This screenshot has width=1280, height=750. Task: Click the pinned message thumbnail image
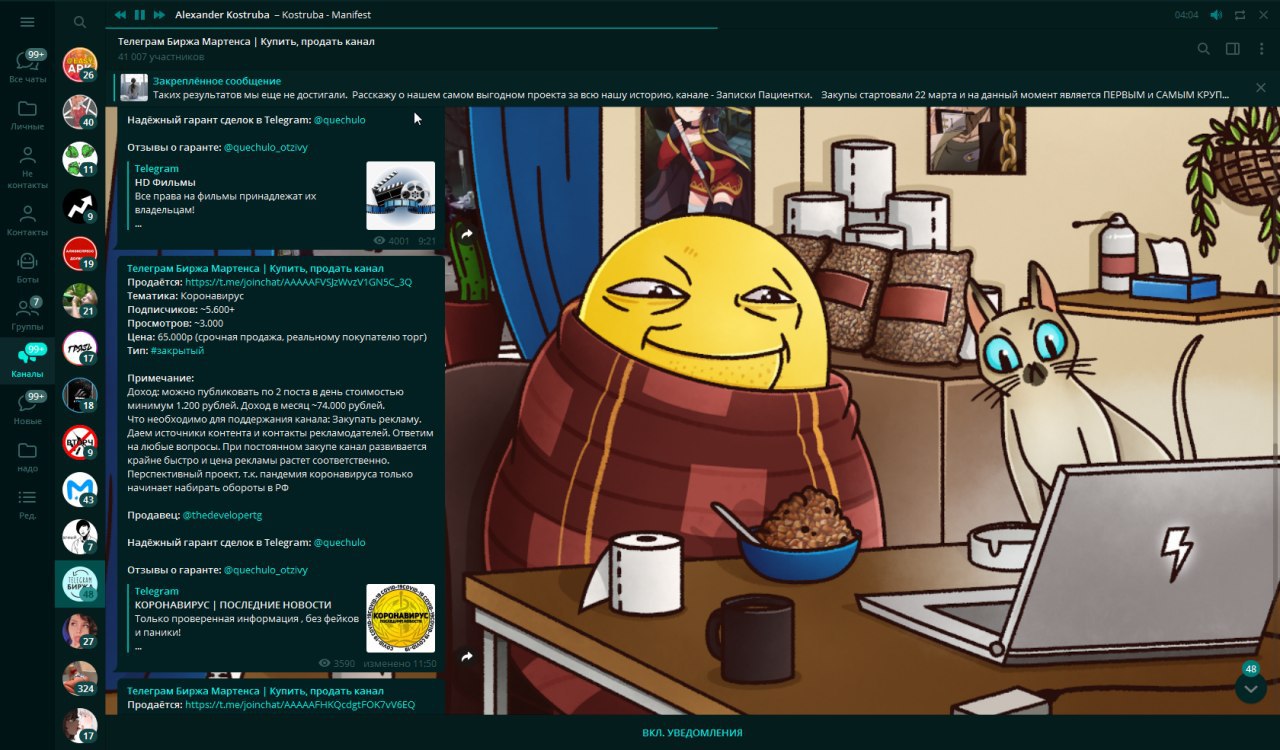coord(134,88)
